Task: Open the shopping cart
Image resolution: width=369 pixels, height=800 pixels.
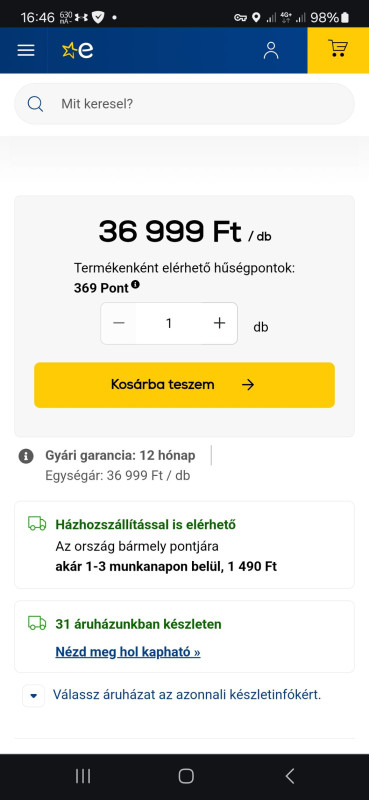Action: 338,49
